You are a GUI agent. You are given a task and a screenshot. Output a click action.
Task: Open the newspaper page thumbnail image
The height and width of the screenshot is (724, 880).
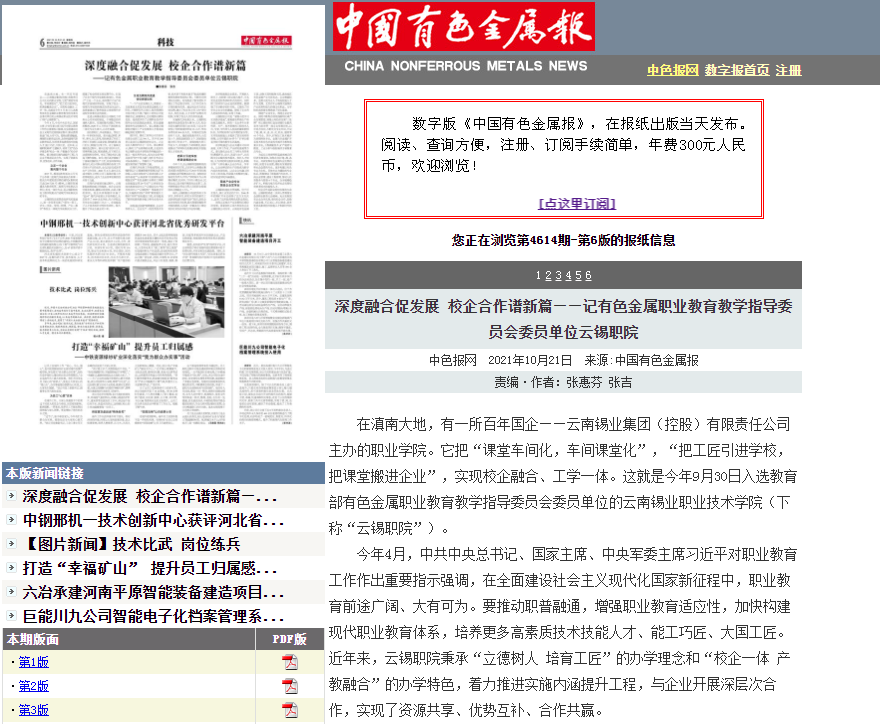pos(162,232)
